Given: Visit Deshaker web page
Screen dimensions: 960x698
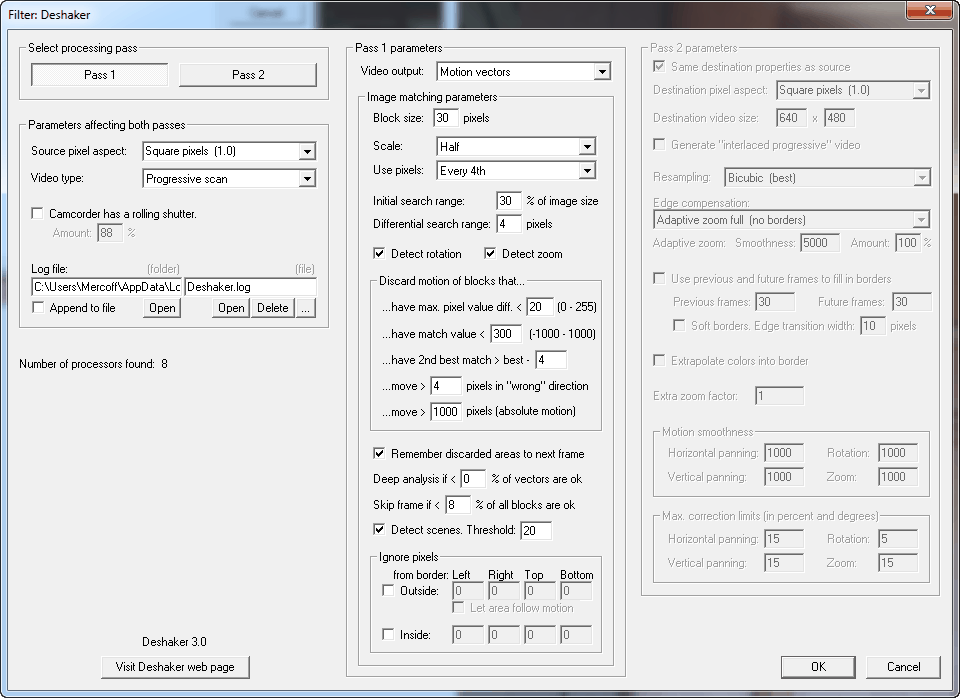Looking at the screenshot, I should point(175,667).
